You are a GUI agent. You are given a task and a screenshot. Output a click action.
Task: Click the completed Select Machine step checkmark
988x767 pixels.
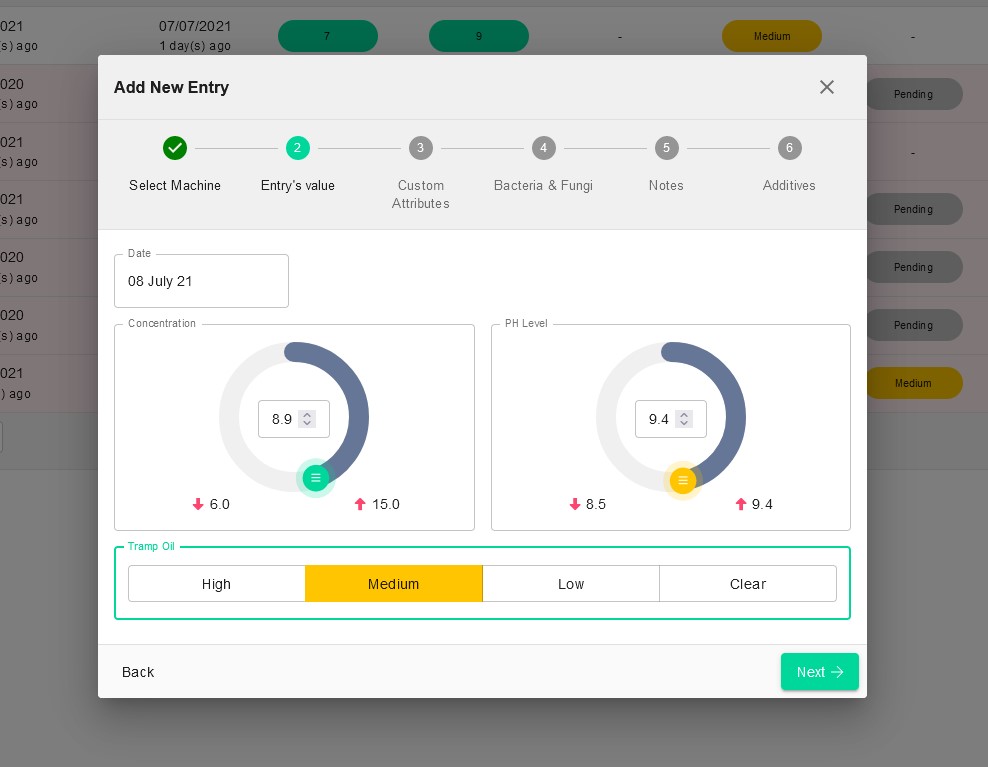(x=175, y=148)
